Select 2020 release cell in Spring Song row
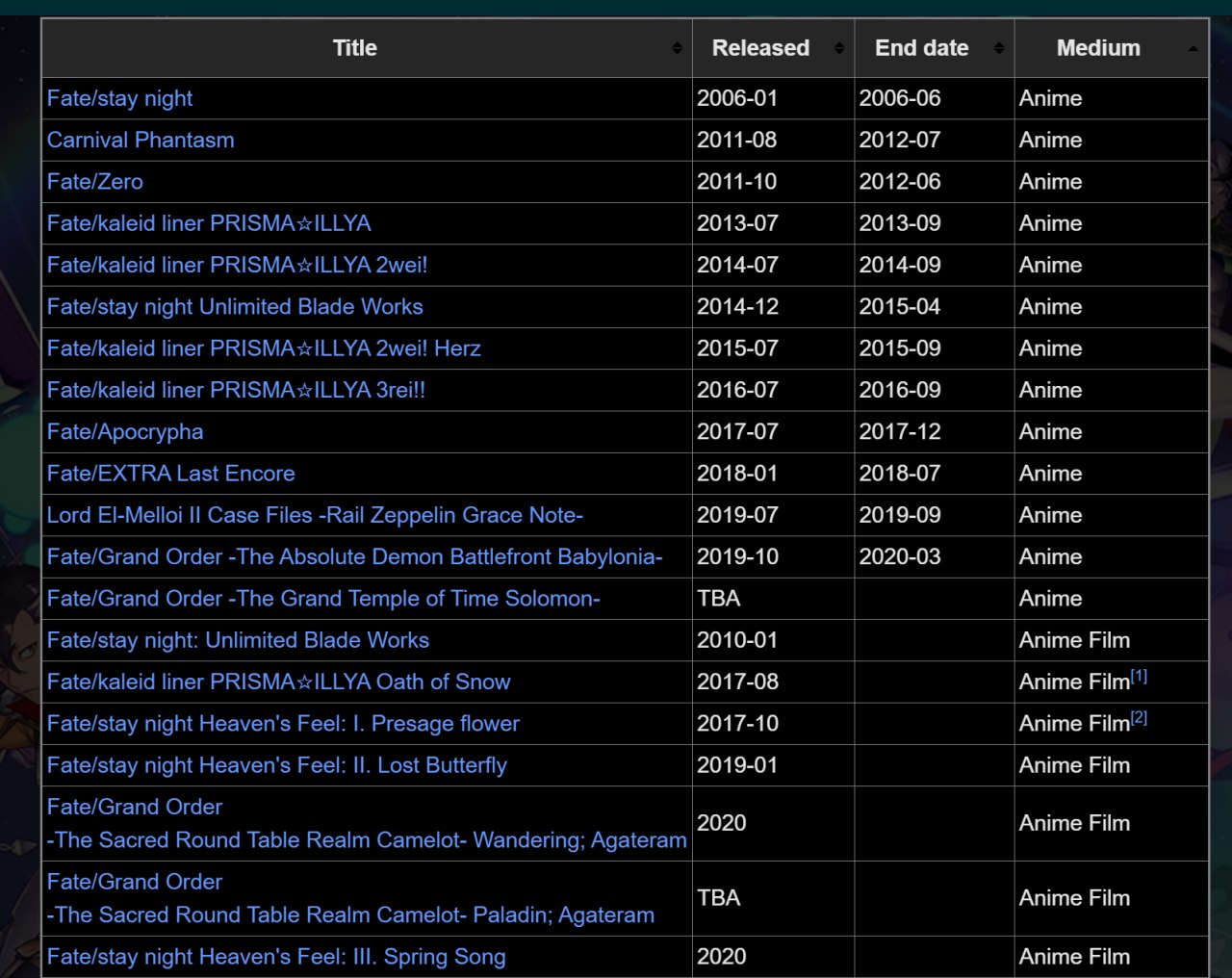 (x=773, y=957)
